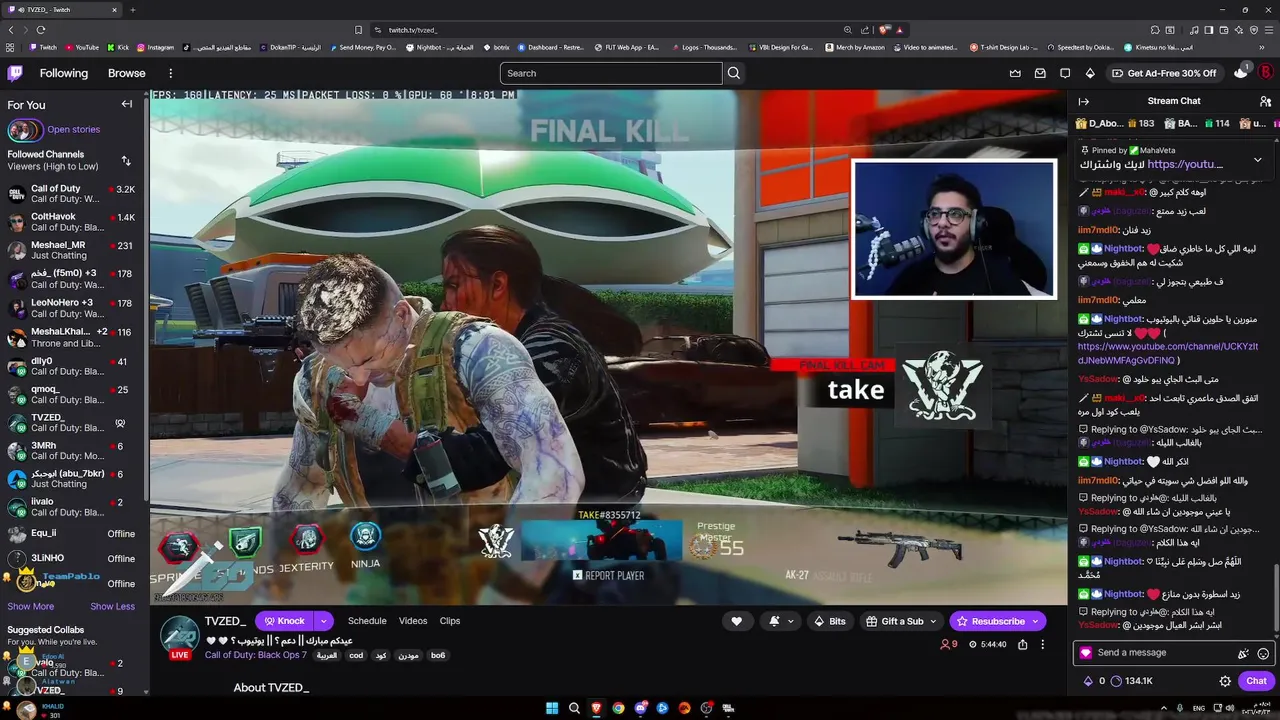
Task: Click REPORT PLAYER in the video
Action: [x=609, y=575]
